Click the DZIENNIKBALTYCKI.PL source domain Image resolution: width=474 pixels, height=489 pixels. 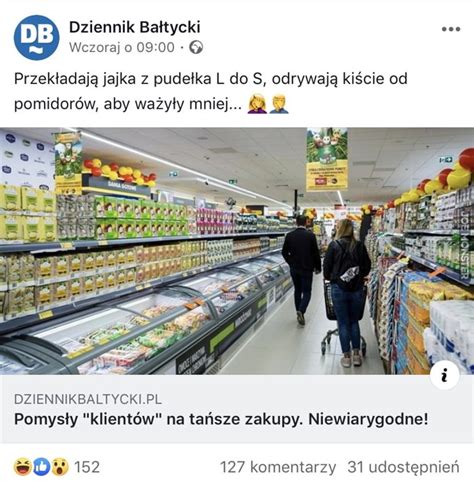tap(88, 399)
